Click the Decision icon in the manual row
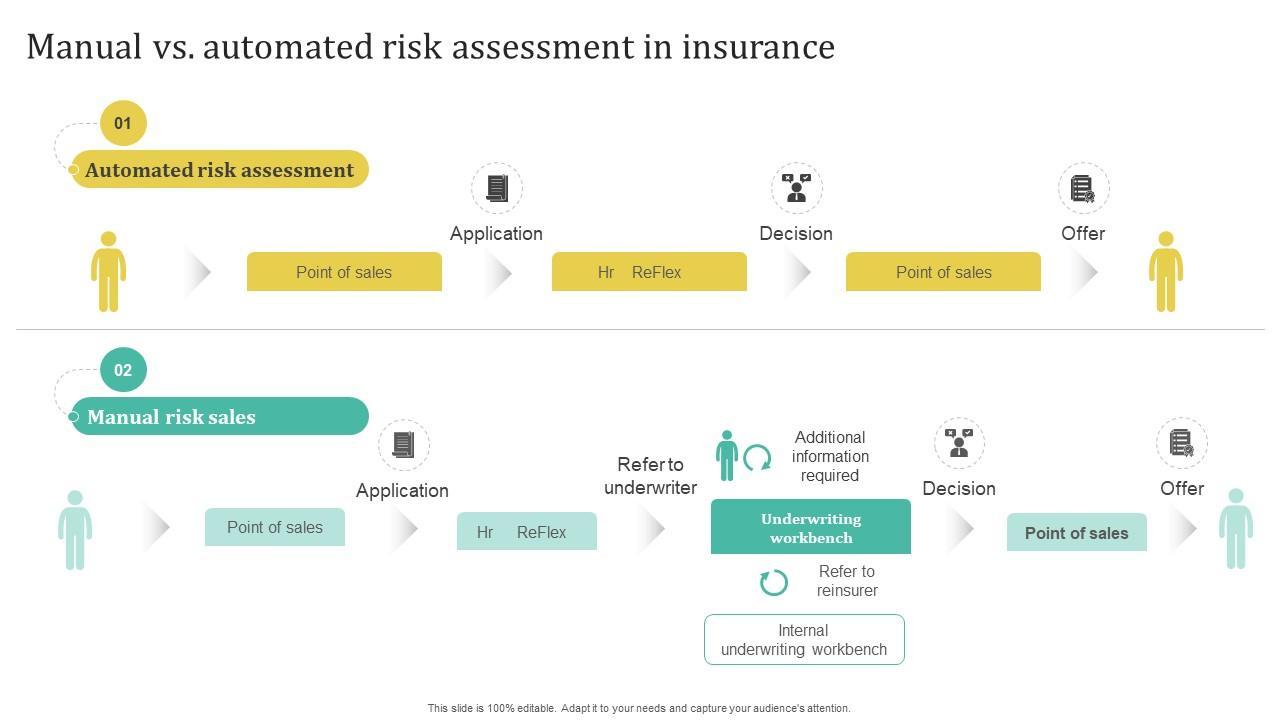The height and width of the screenshot is (720, 1280). pyautogui.click(x=959, y=443)
